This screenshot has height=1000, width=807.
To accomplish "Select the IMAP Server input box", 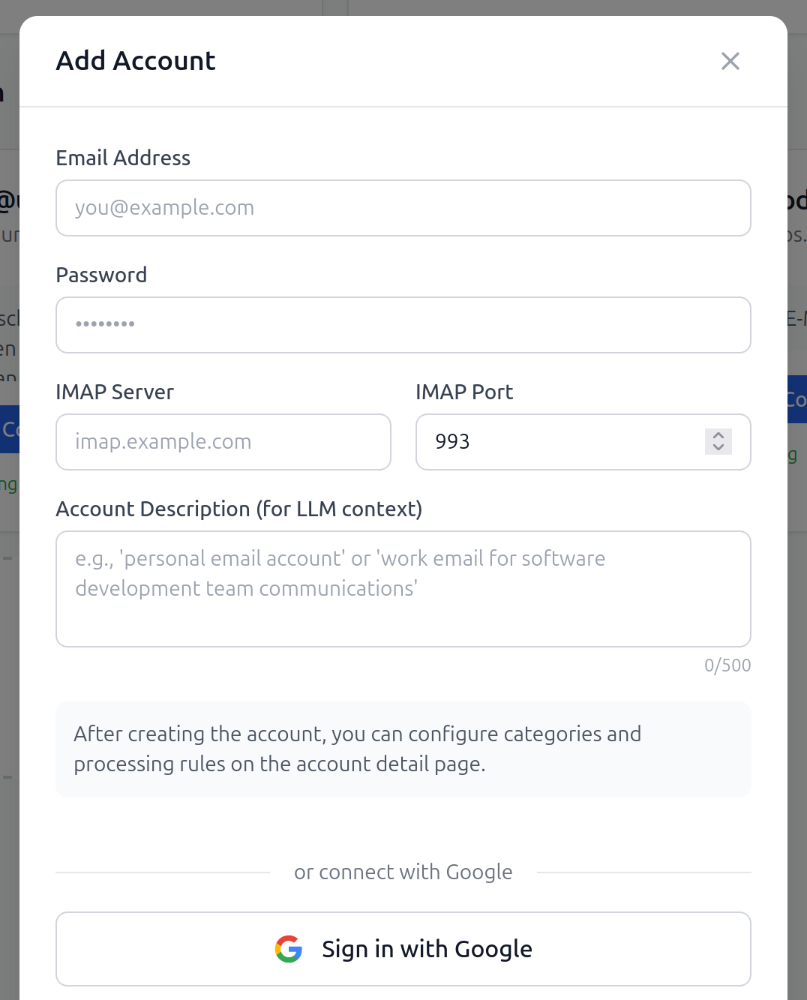I will tap(222, 442).
